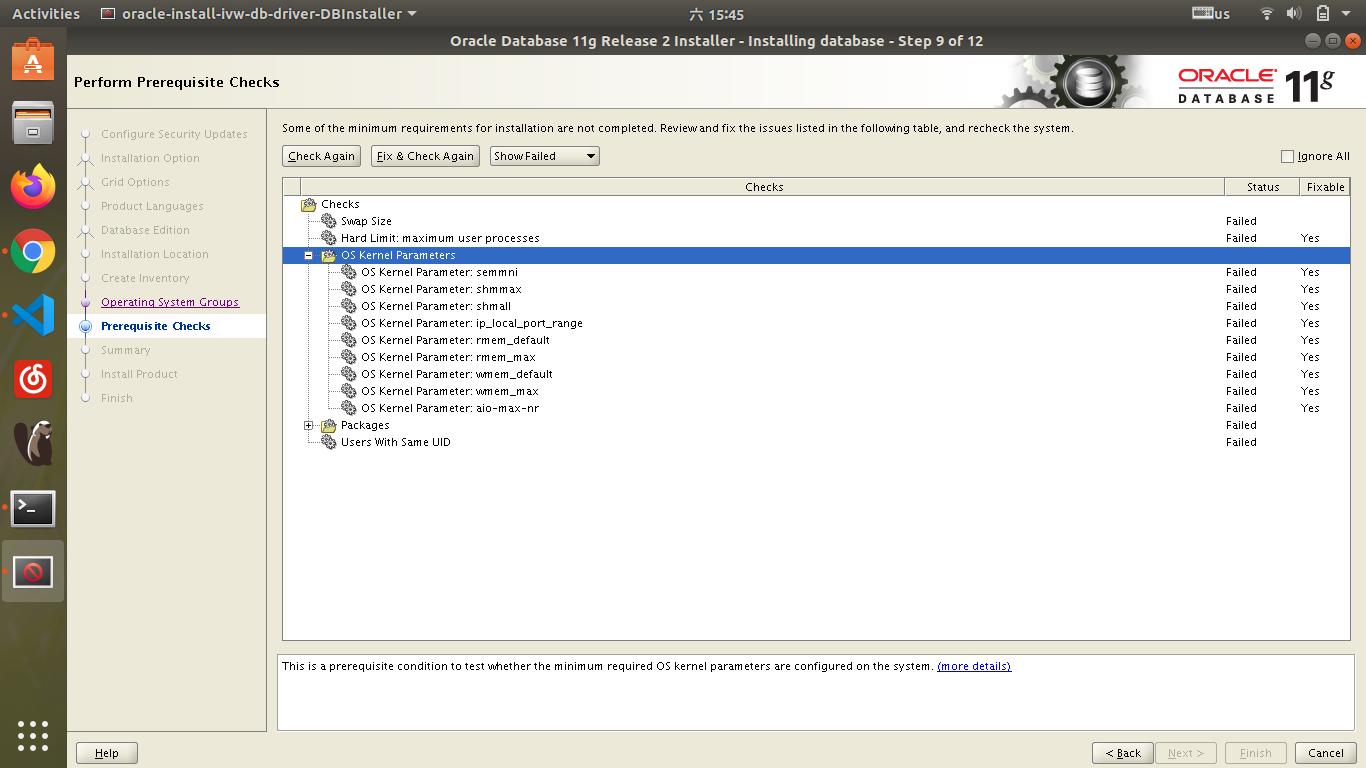Viewport: 1366px width, 768px height.
Task: Click the Wi-Fi icon in the top bar
Action: tap(1266, 13)
